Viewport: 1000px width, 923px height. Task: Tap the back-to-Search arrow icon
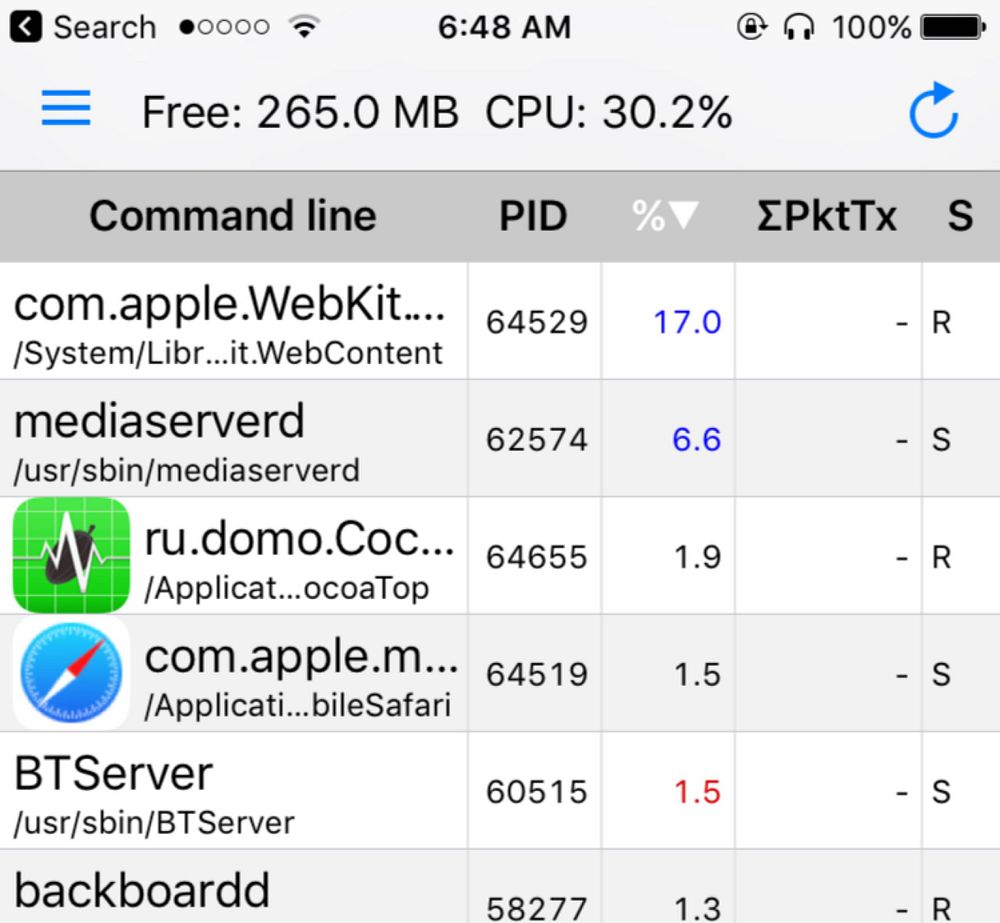tap(25, 27)
